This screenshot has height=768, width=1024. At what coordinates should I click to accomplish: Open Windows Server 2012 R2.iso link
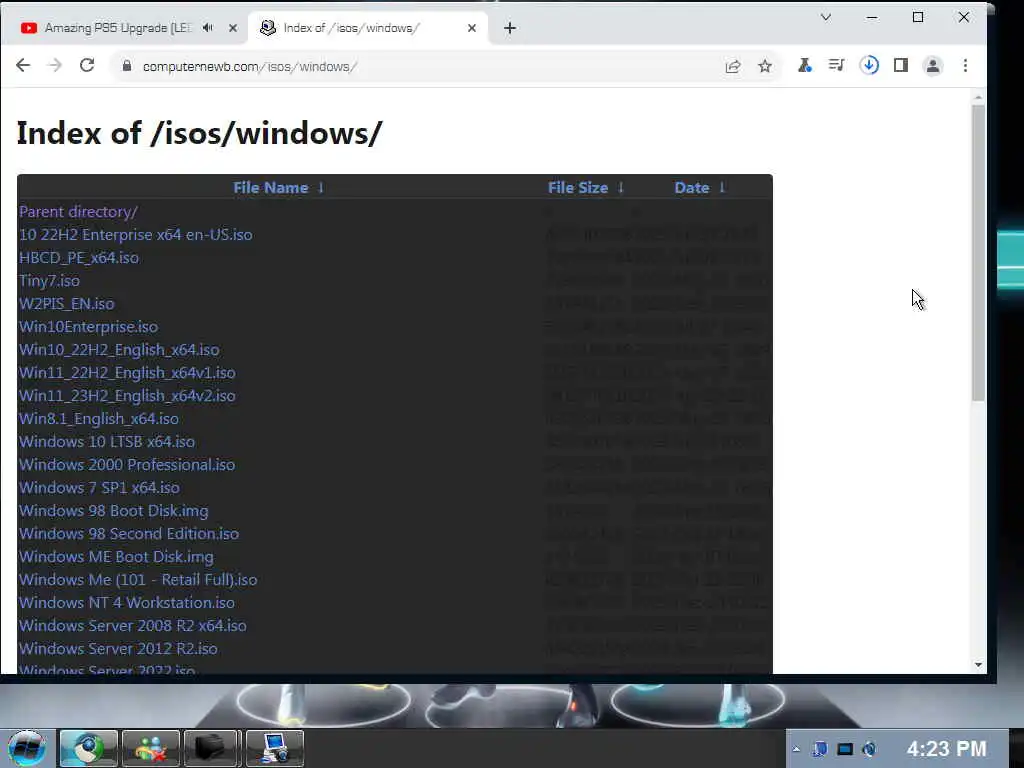(x=118, y=648)
